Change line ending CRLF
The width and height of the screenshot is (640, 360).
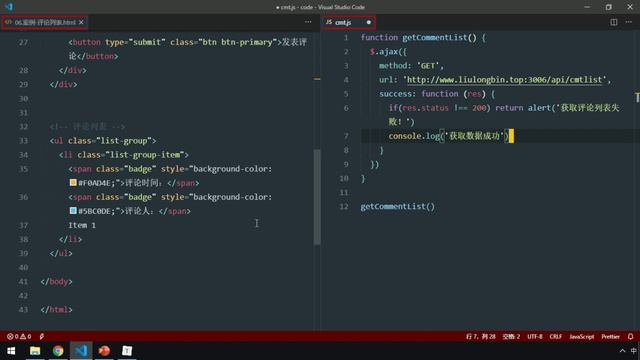coord(556,336)
